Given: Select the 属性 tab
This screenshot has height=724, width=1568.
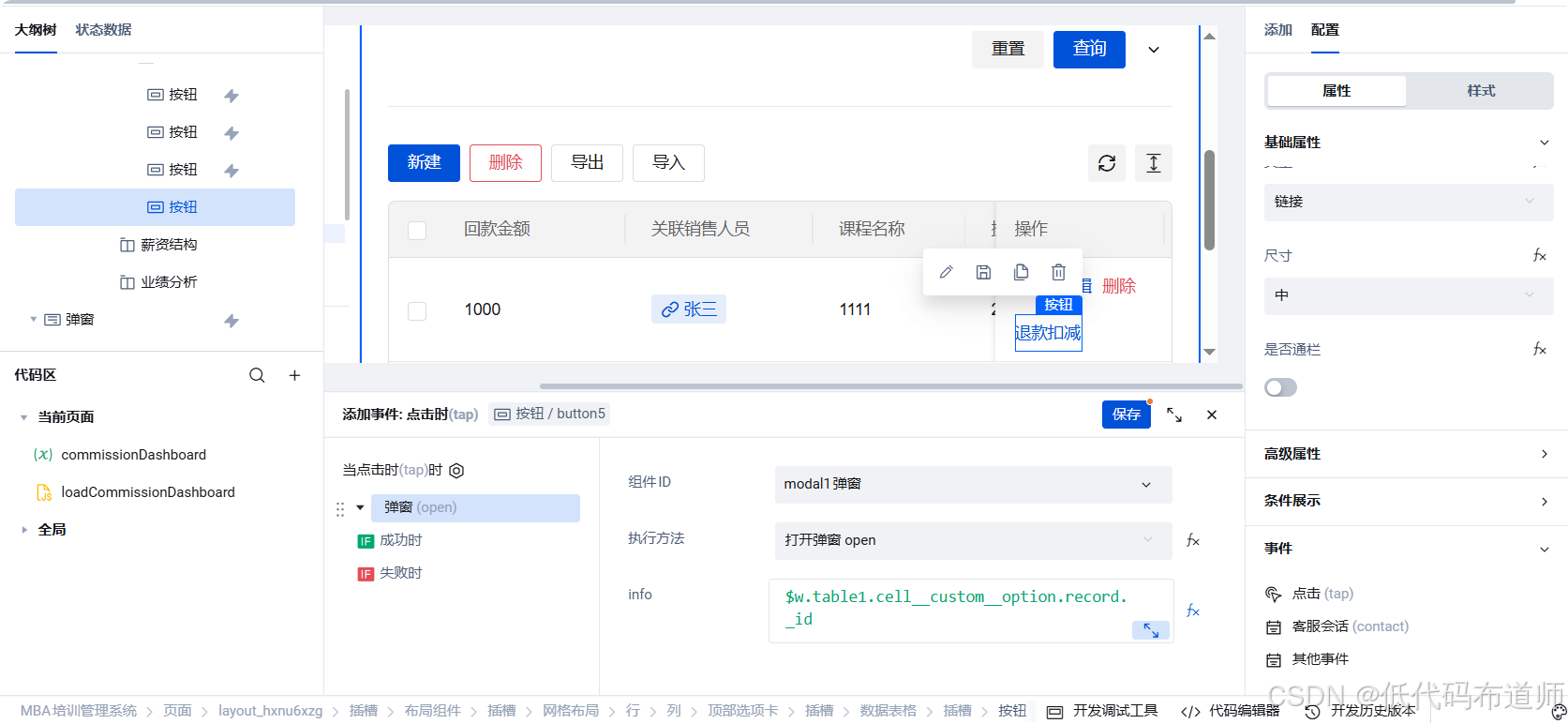Looking at the screenshot, I should click(1337, 91).
